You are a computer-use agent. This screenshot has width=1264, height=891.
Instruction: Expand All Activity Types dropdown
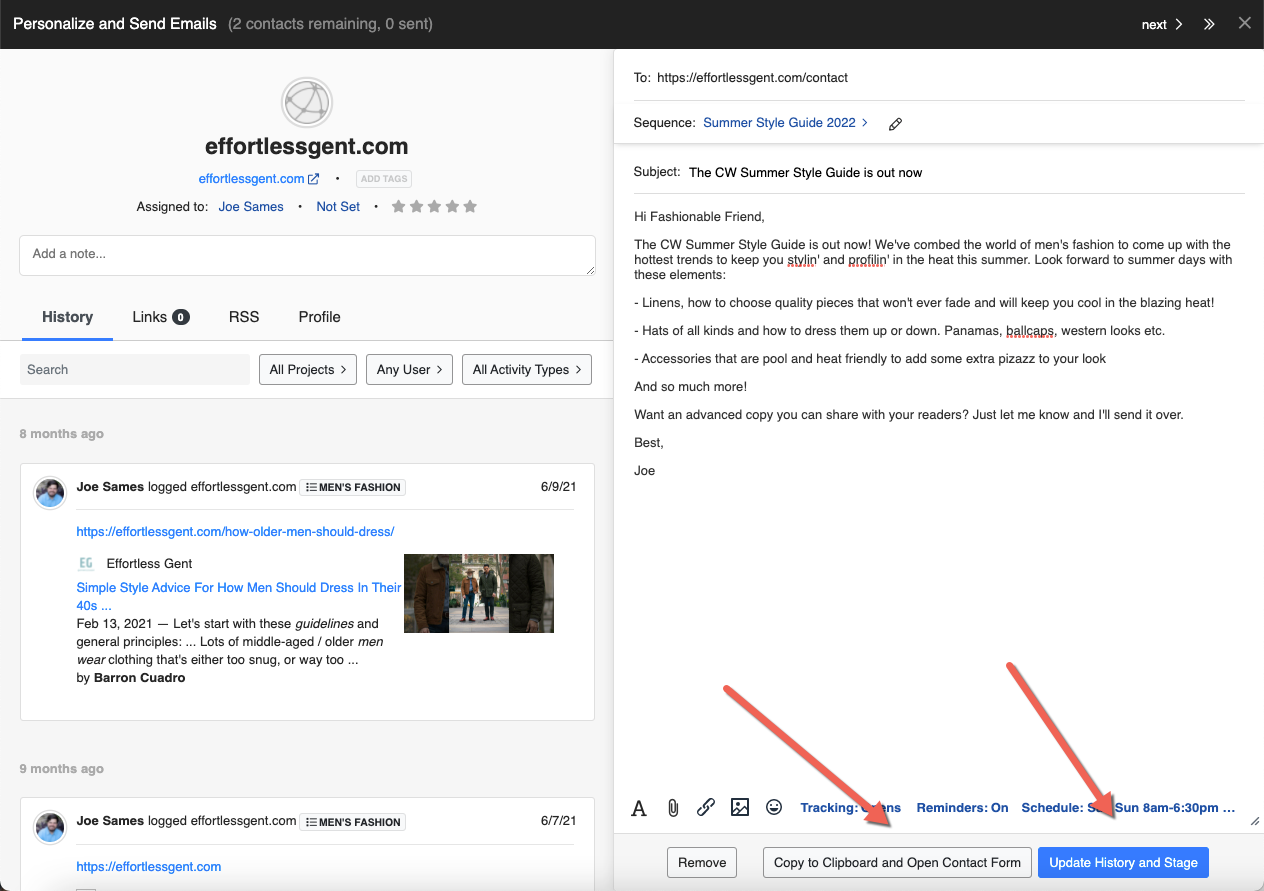click(x=526, y=370)
